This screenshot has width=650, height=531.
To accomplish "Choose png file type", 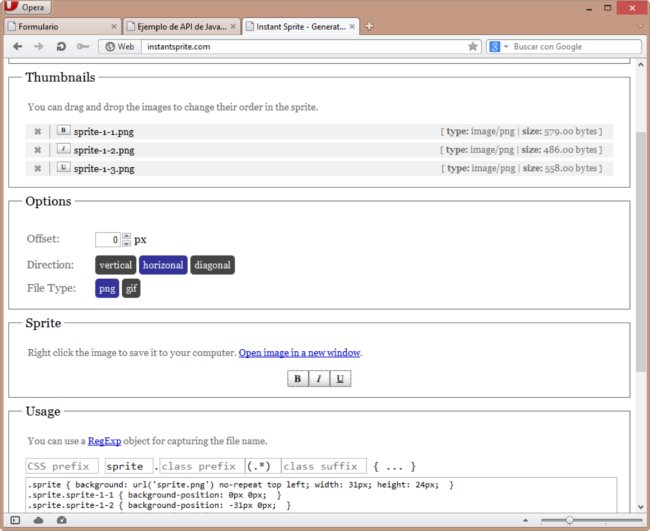I will pyautogui.click(x=107, y=289).
